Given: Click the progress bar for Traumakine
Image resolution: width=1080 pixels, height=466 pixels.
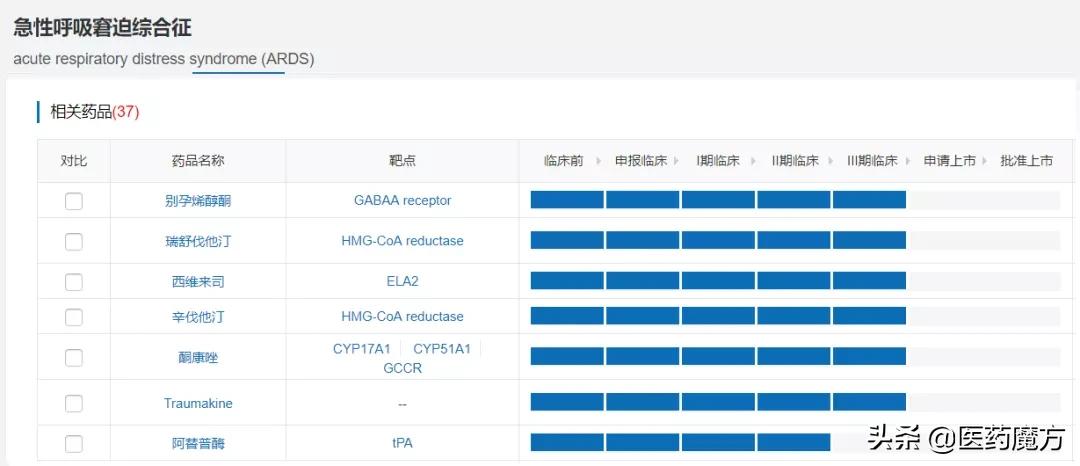Looking at the screenshot, I should click(795, 402).
